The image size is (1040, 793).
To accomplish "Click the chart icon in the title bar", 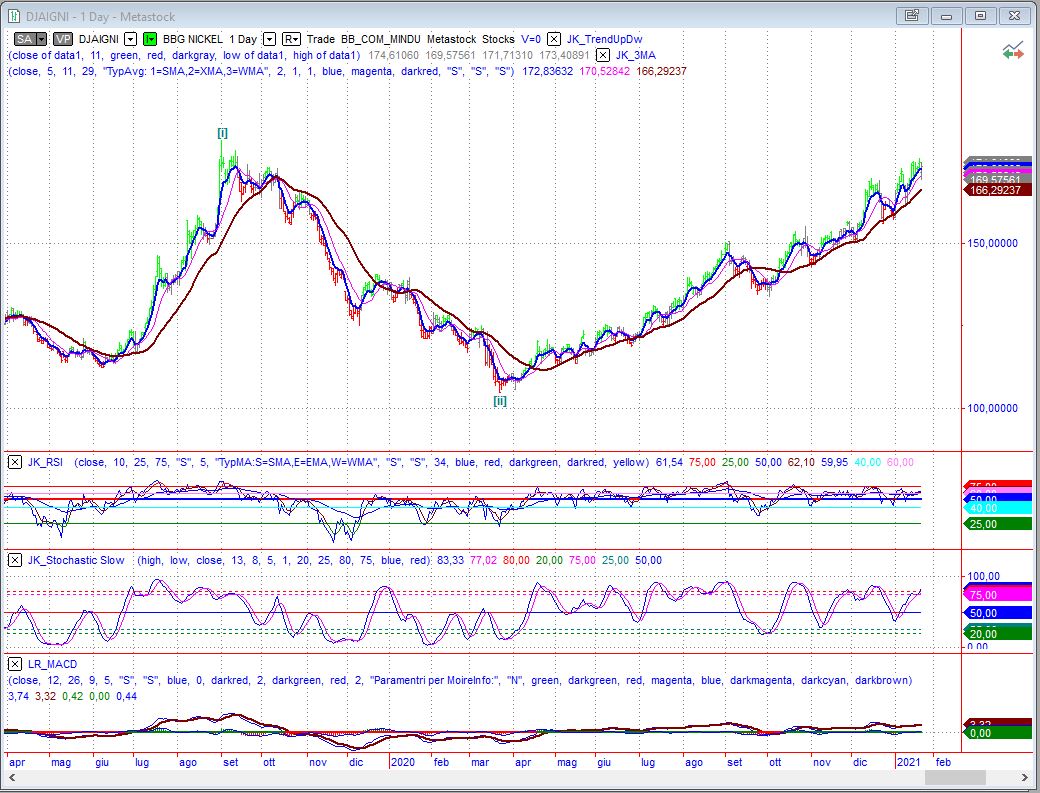I will click(13, 16).
